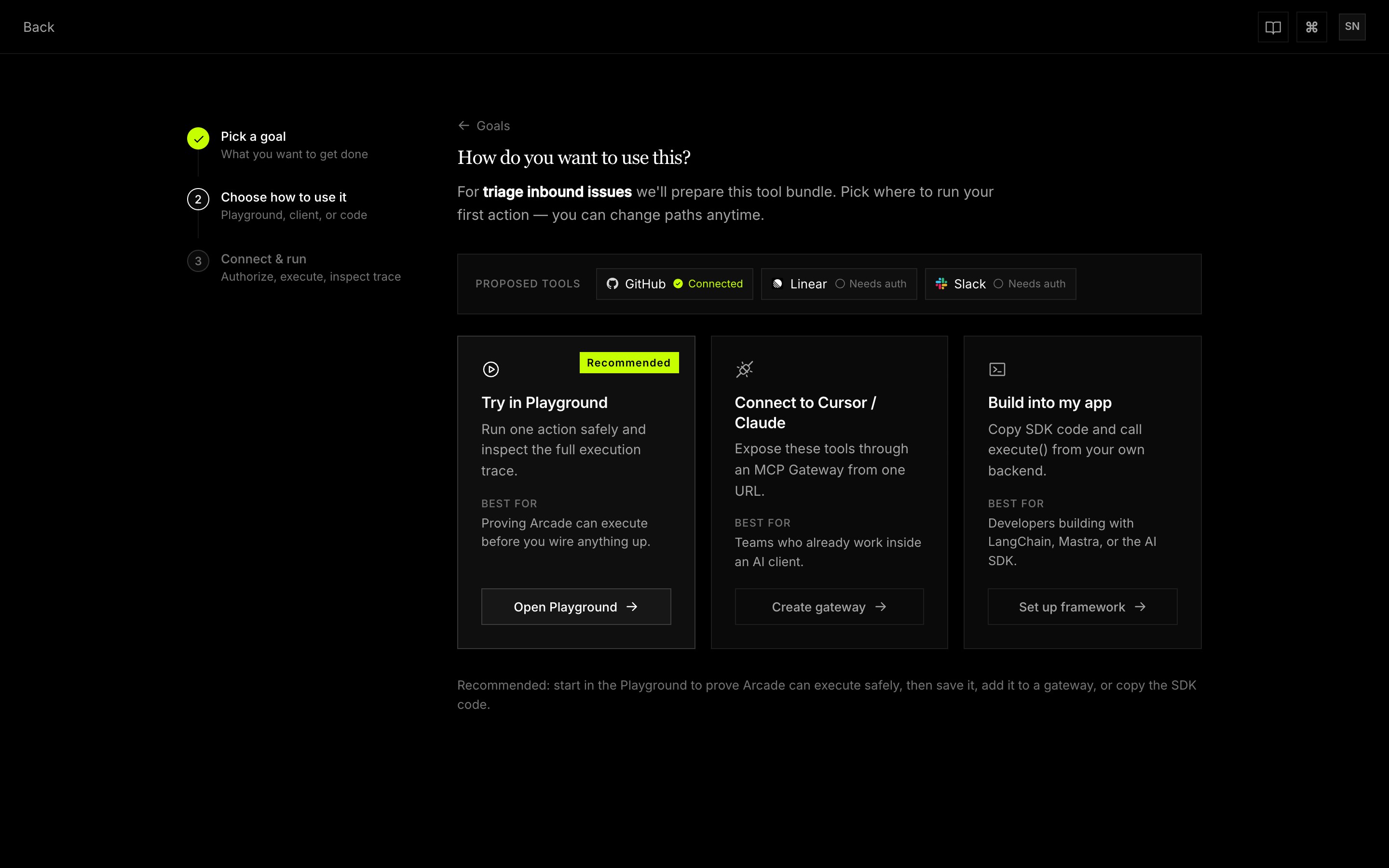Click the 'How do you want to use this?' heading
This screenshot has width=1389, height=868.
(573, 157)
